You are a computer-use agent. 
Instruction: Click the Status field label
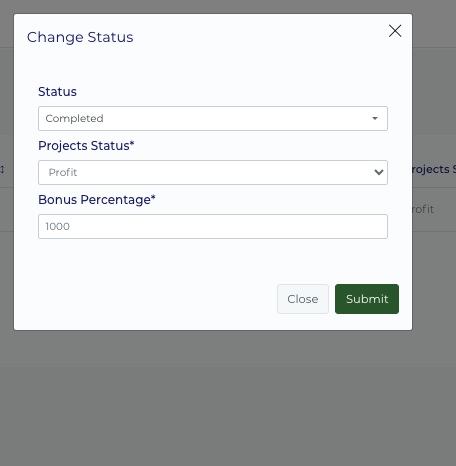tap(57, 92)
